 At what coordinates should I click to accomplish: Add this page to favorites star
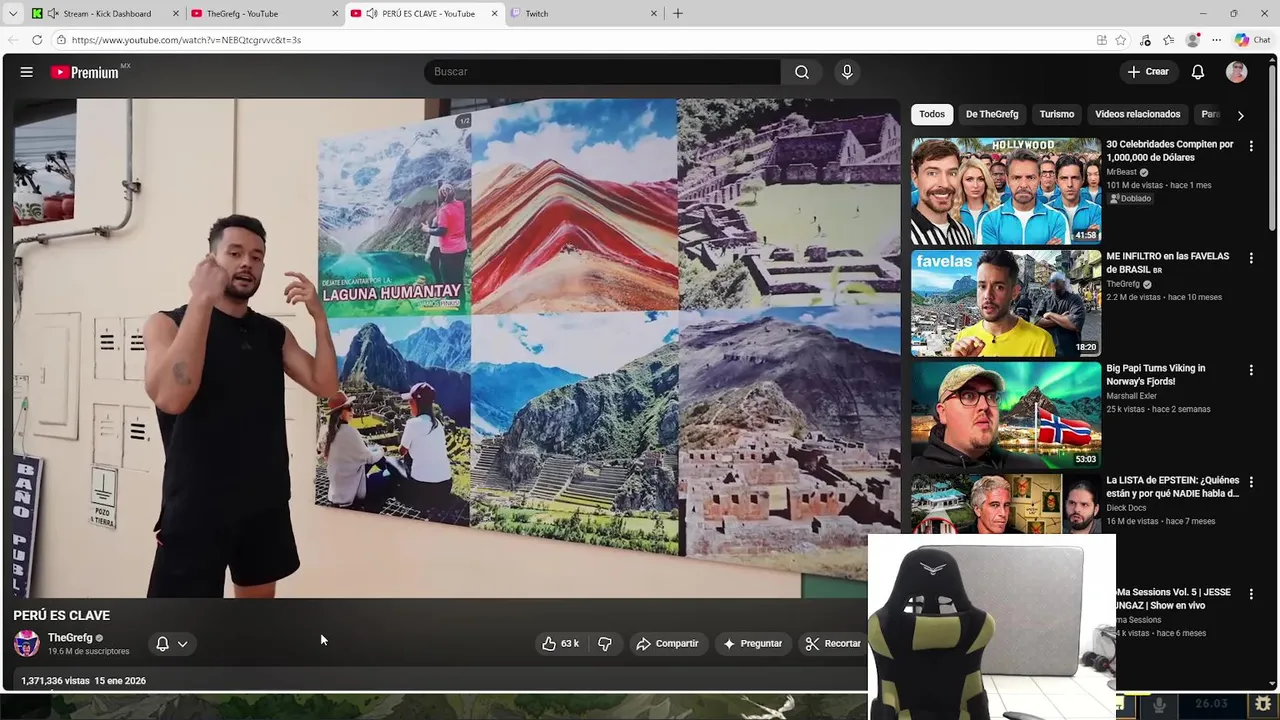click(1121, 40)
